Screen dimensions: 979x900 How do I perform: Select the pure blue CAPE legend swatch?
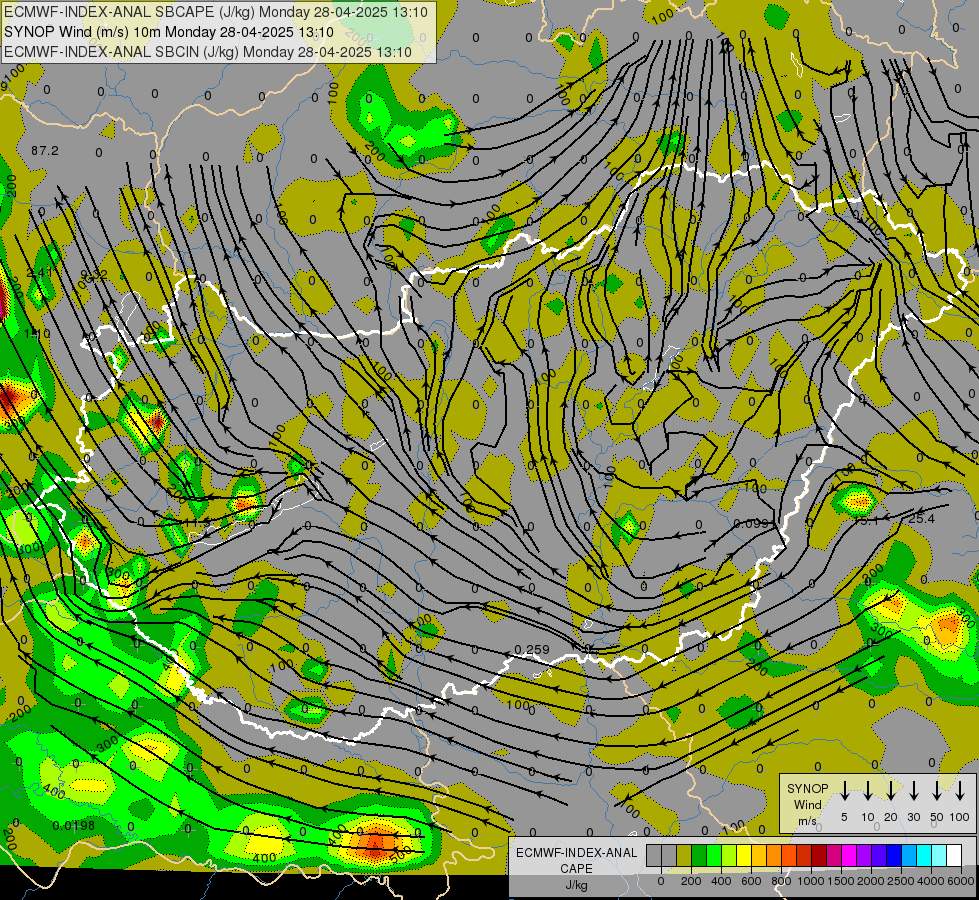pyautogui.click(x=894, y=855)
